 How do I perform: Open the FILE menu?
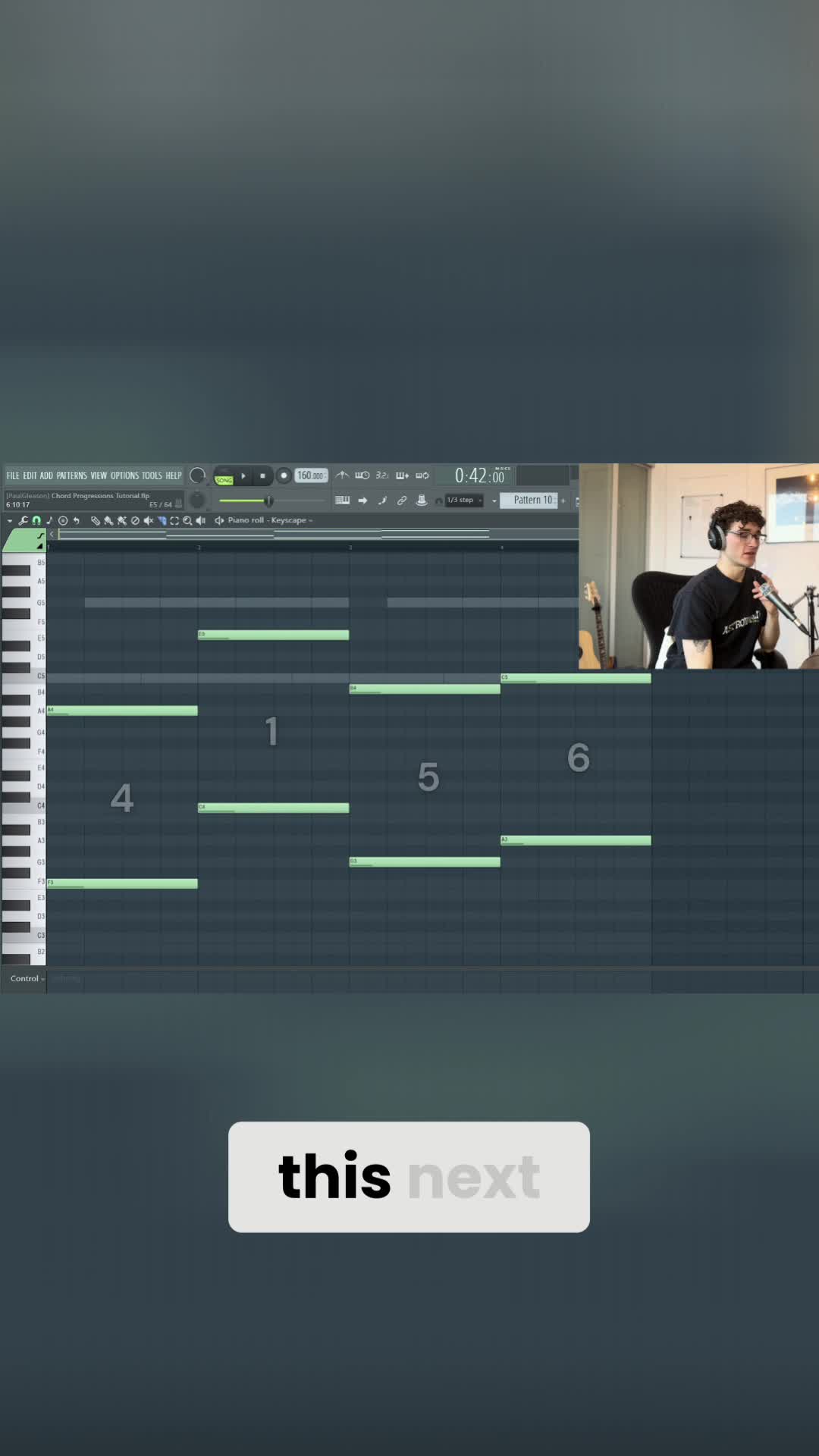pos(13,475)
